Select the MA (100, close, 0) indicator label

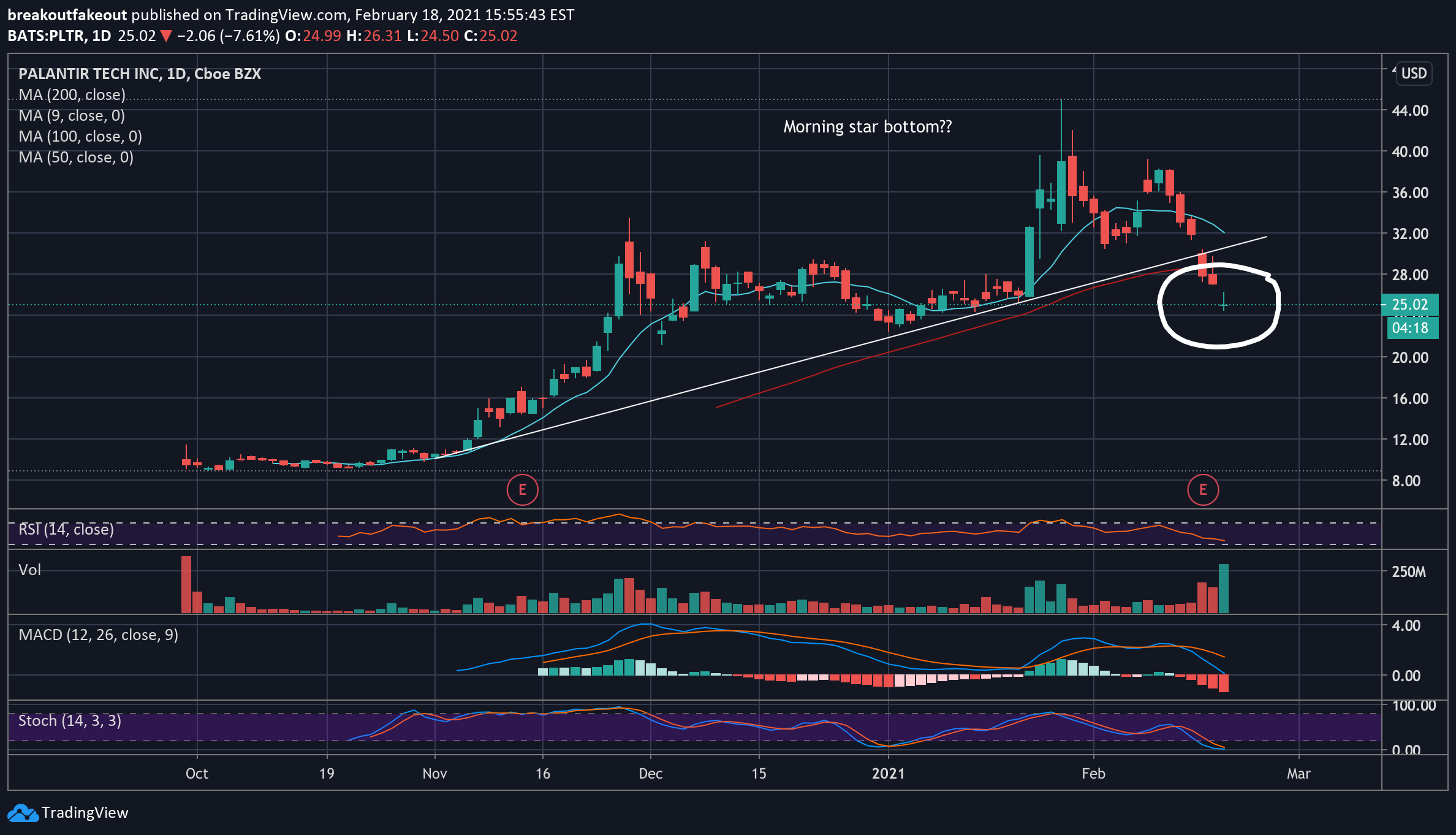[x=80, y=137]
